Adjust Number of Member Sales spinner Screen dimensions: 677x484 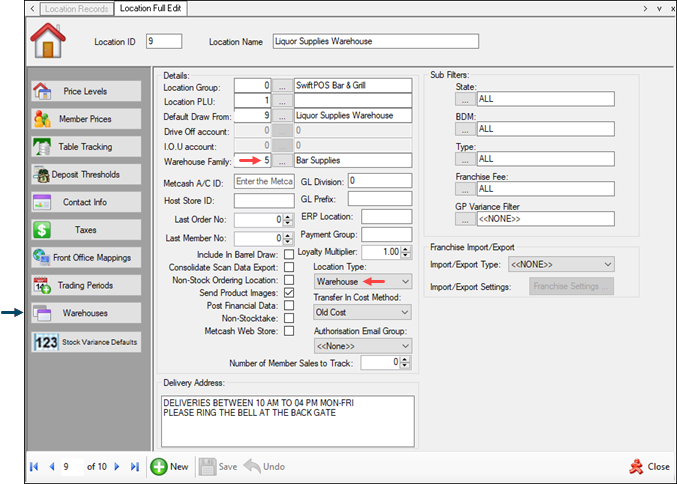(x=405, y=363)
